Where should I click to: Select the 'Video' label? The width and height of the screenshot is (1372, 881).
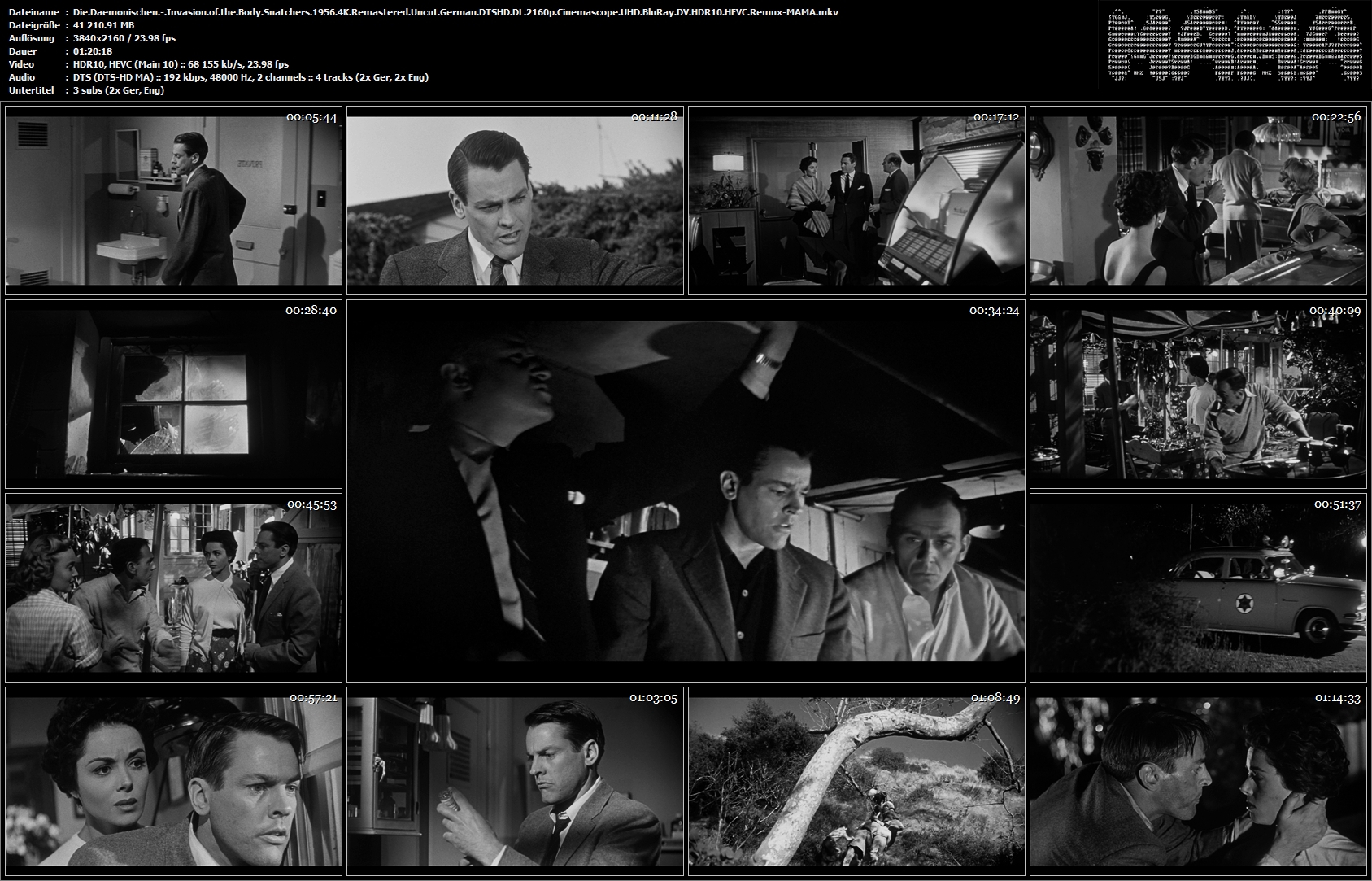20,64
